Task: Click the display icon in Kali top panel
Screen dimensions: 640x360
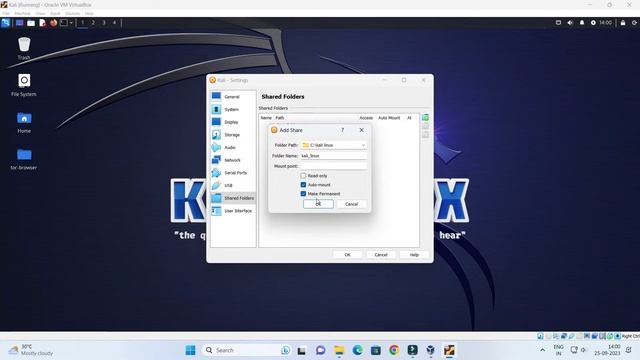Action: tap(558, 23)
